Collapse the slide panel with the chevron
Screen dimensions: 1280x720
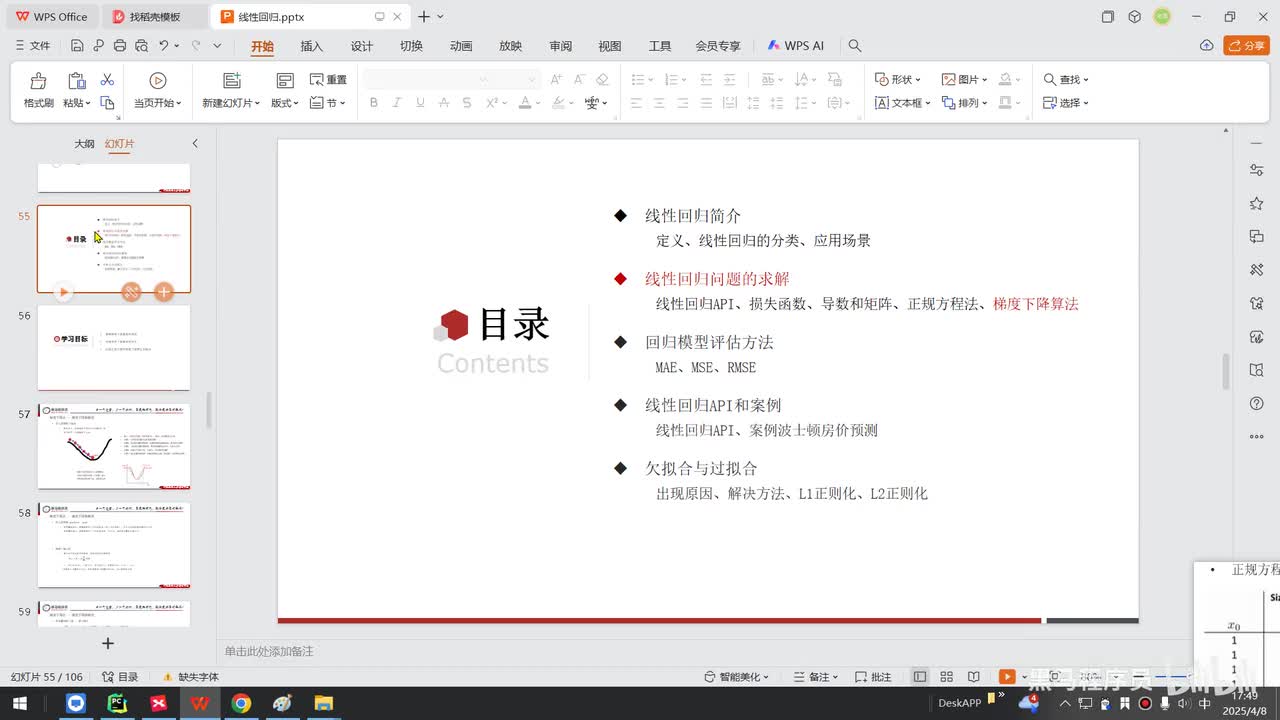195,144
